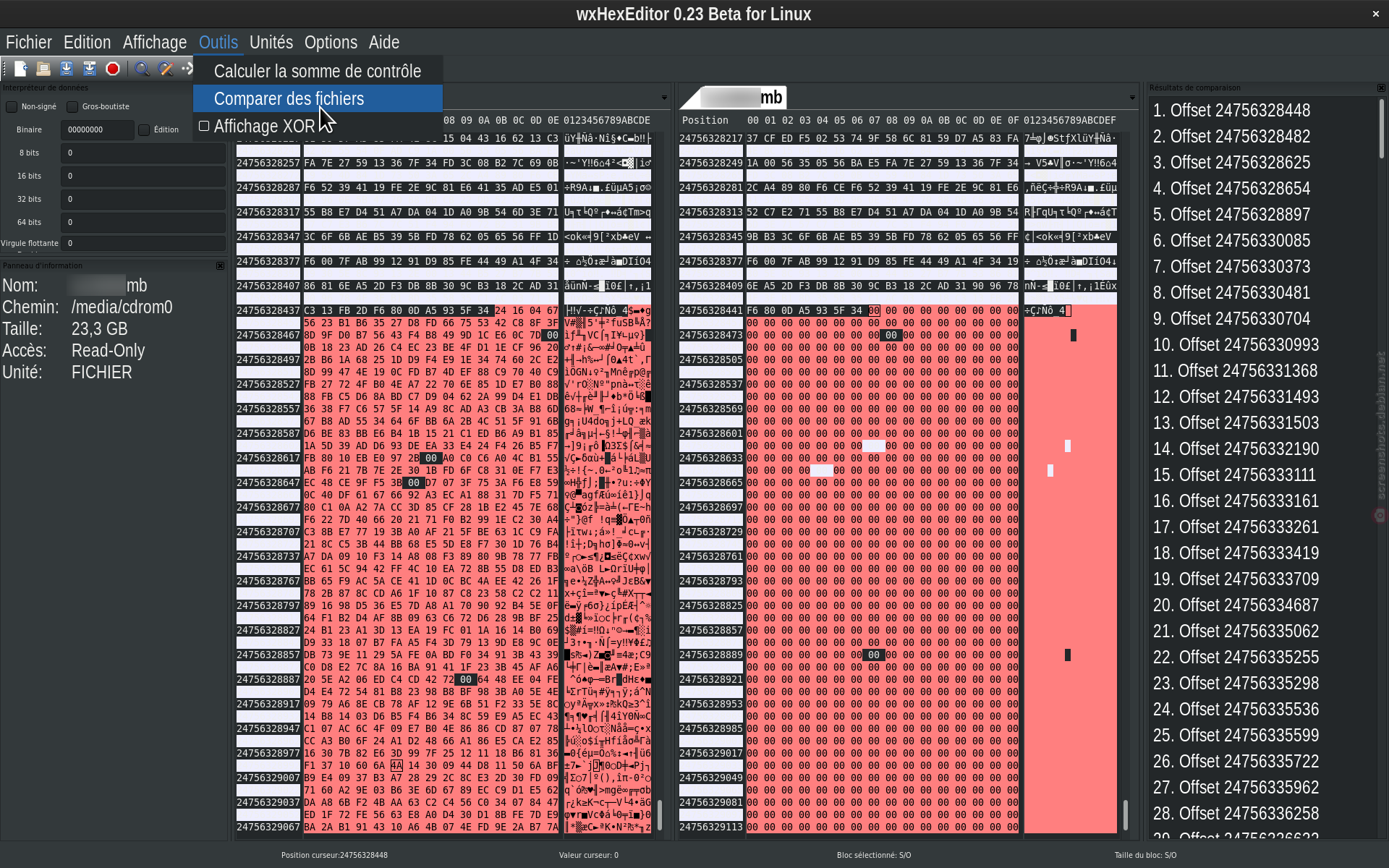The width and height of the screenshot is (1389, 868).
Task: Click the /media/cdrom0 path value
Action: (122, 307)
